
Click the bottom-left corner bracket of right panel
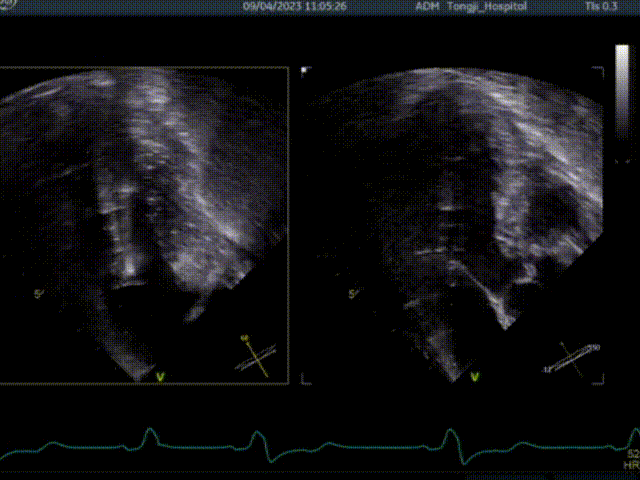(x=305, y=380)
